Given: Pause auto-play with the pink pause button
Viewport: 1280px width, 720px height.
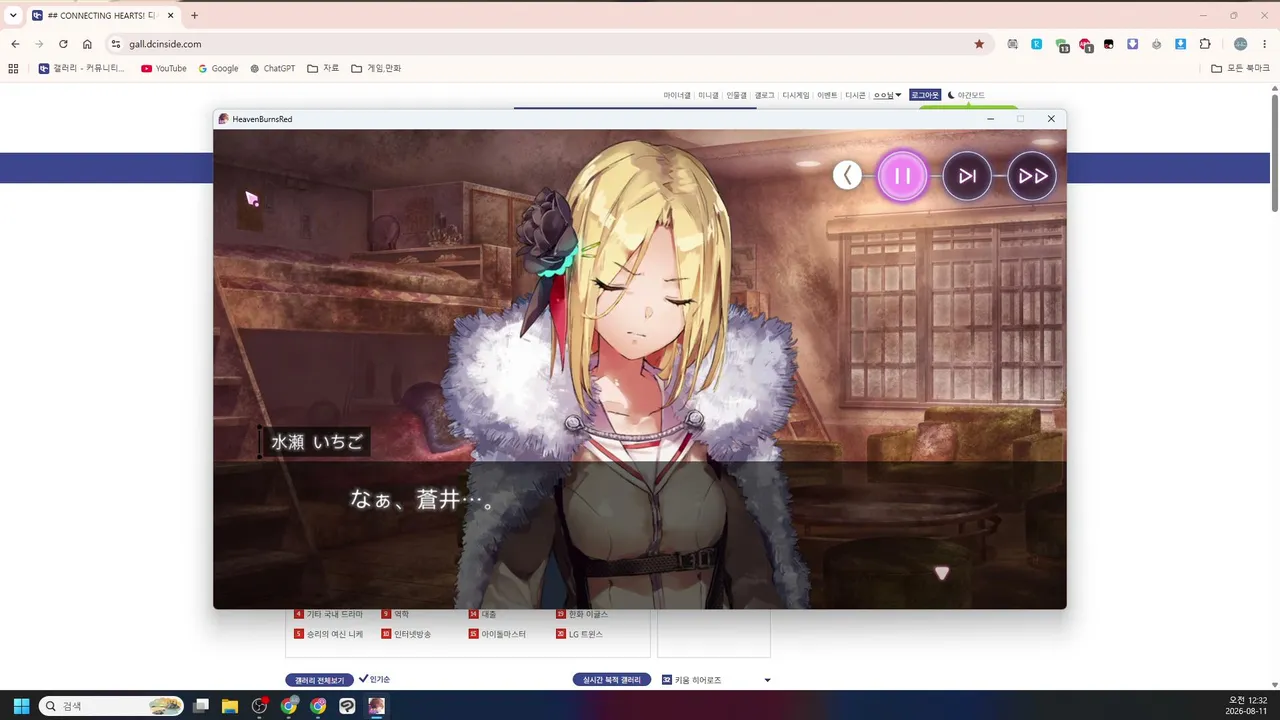Looking at the screenshot, I should (902, 176).
